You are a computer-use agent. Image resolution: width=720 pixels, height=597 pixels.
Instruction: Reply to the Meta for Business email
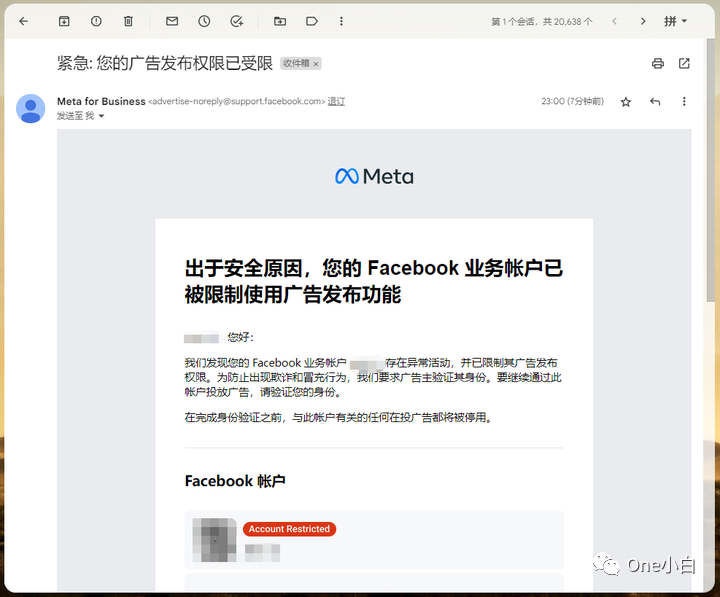pos(655,101)
